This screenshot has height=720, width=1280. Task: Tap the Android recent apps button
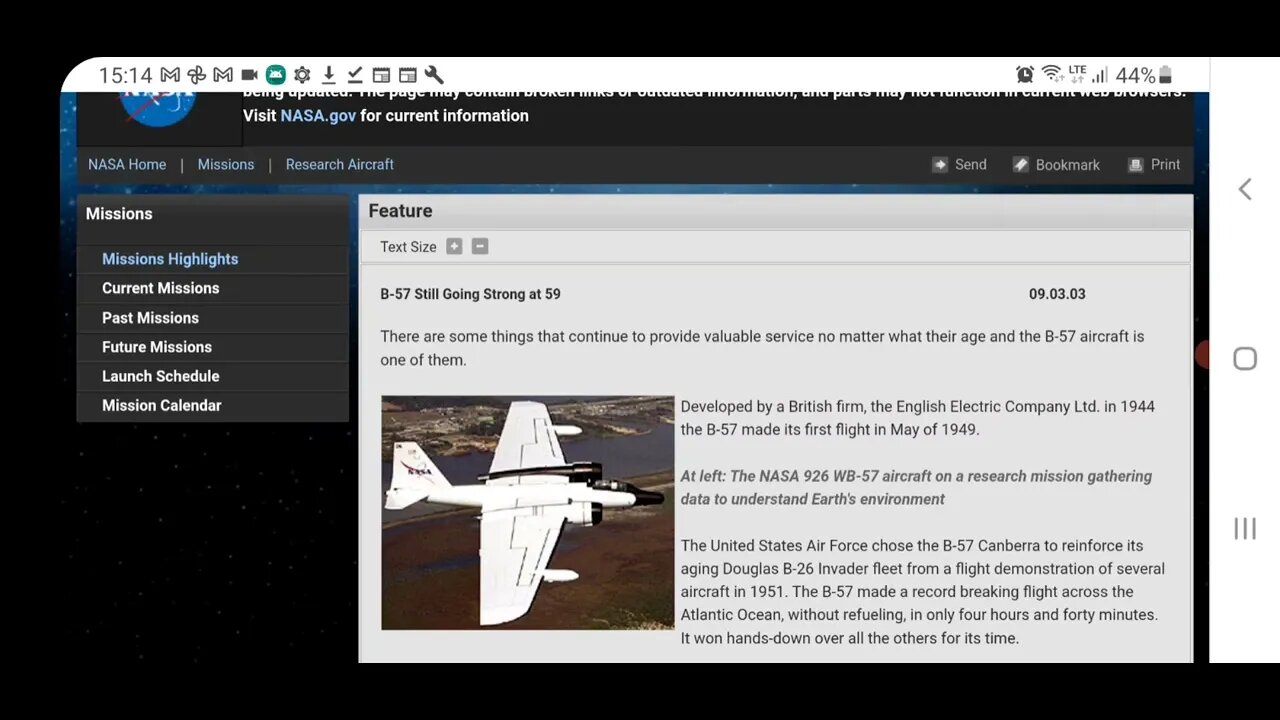click(x=1245, y=529)
